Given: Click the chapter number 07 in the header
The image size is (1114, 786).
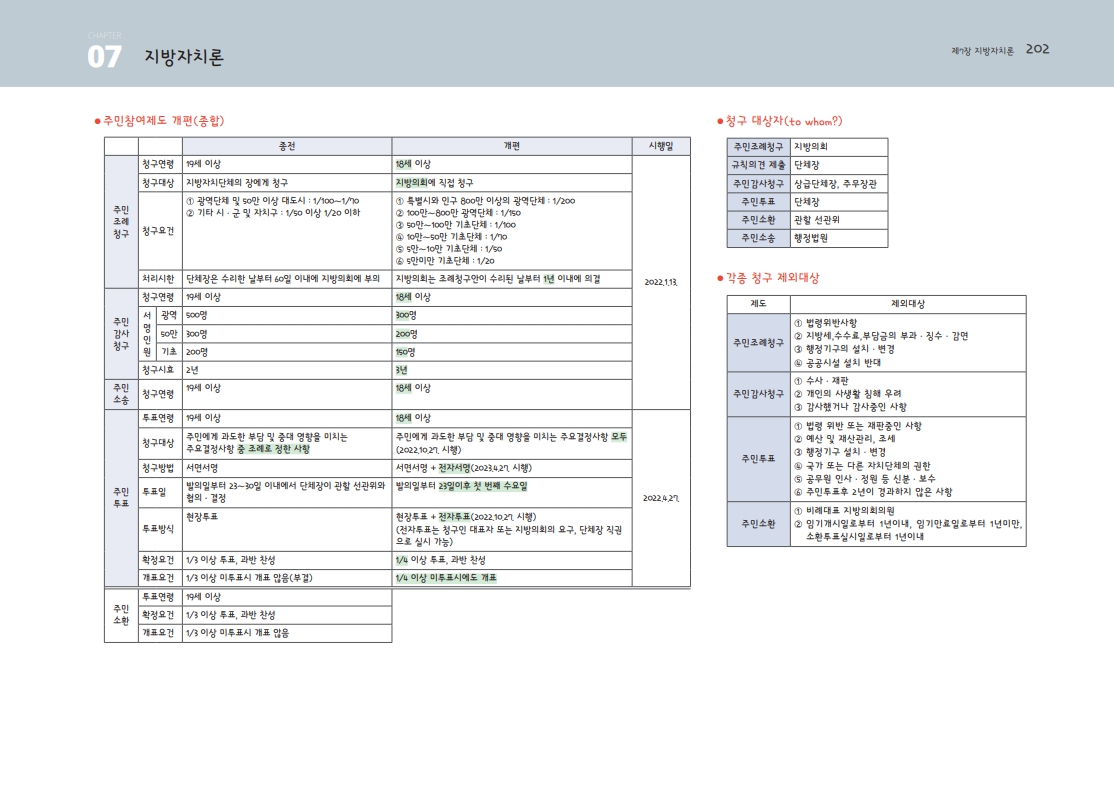Looking at the screenshot, I should tap(104, 57).
